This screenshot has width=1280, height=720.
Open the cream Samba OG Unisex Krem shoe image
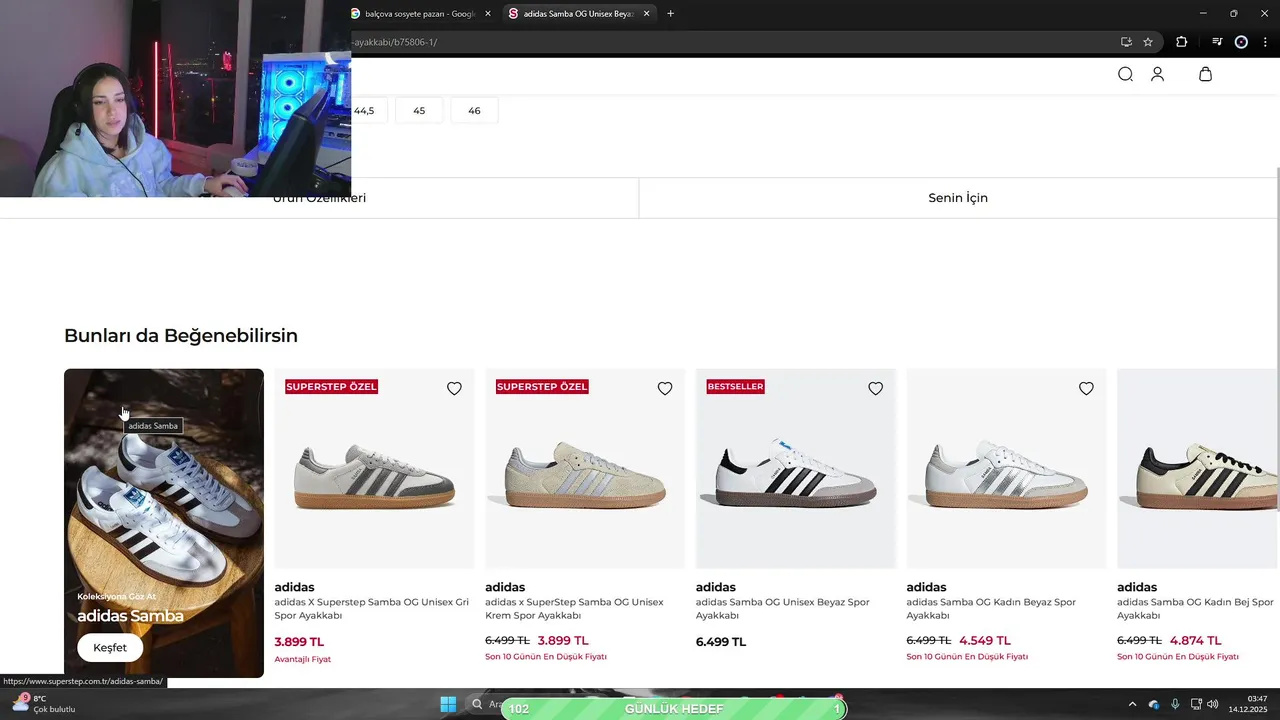585,469
